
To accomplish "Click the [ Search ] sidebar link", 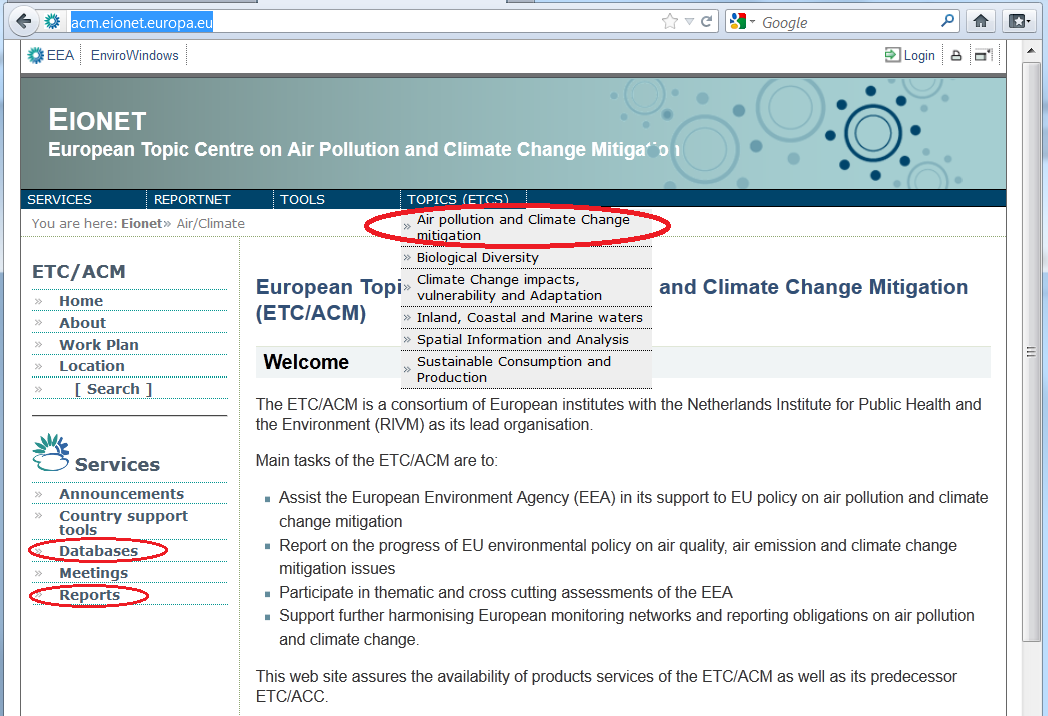I will pyautogui.click(x=113, y=389).
